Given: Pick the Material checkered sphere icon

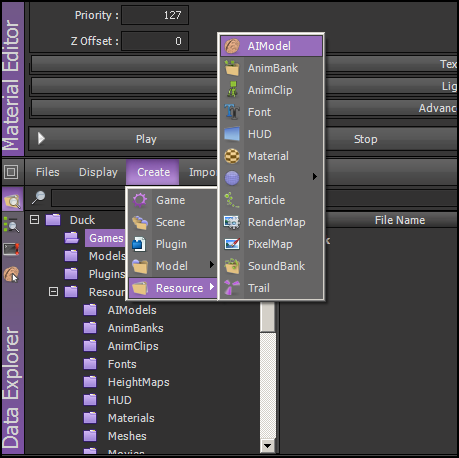Looking at the screenshot, I should pos(232,156).
